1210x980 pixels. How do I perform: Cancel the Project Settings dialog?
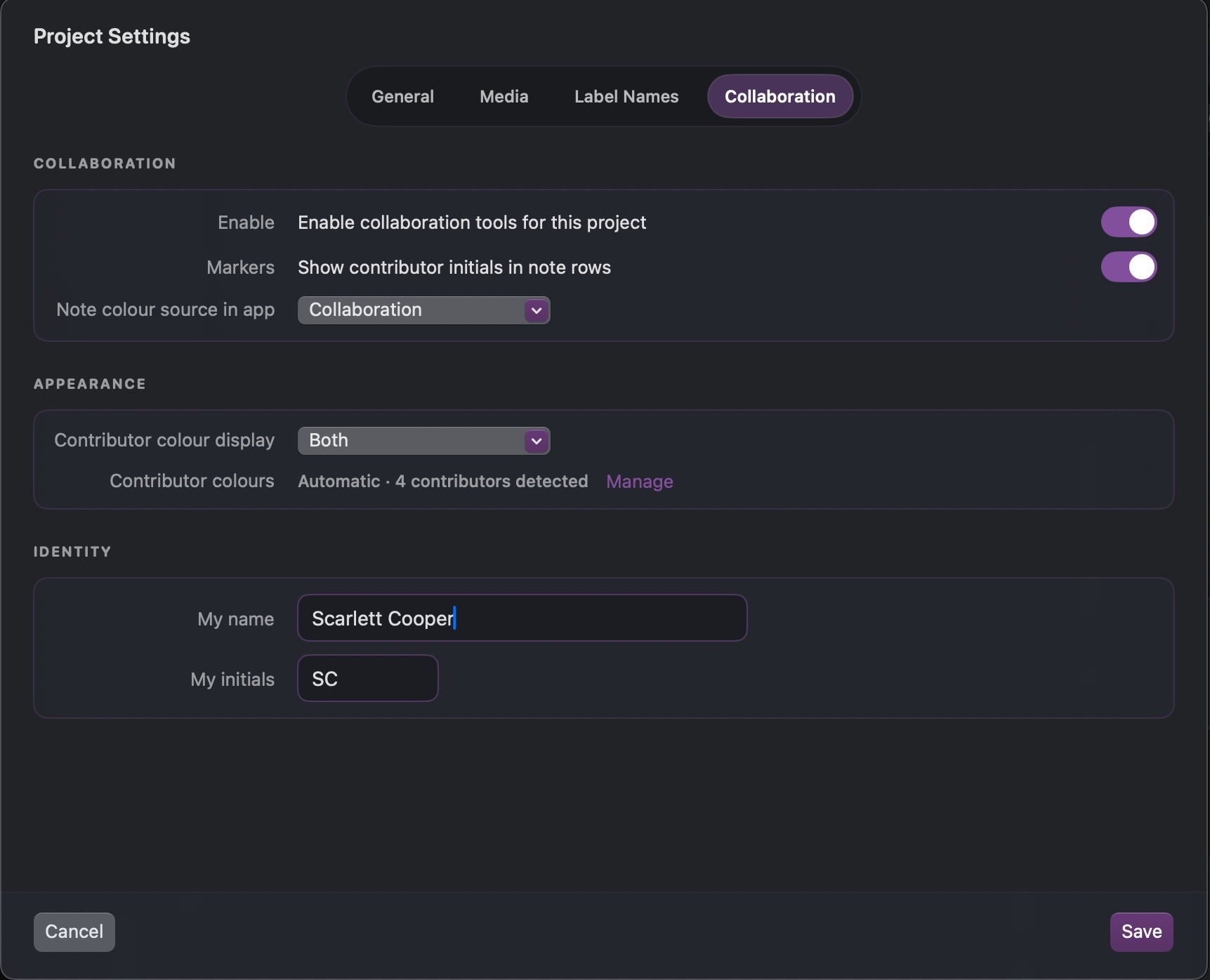(74, 932)
